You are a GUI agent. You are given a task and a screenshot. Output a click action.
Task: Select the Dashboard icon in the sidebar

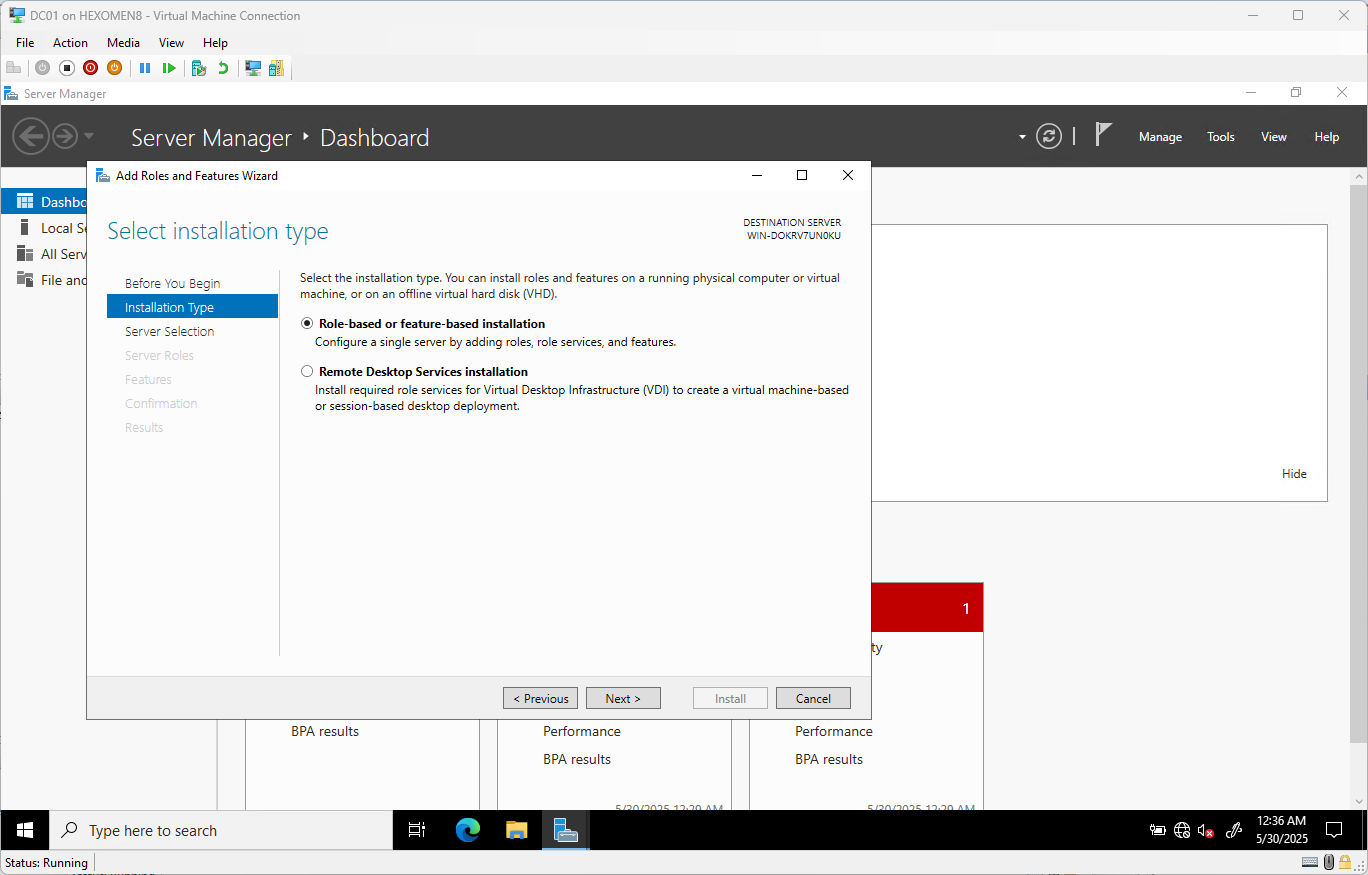pyautogui.click(x=25, y=202)
